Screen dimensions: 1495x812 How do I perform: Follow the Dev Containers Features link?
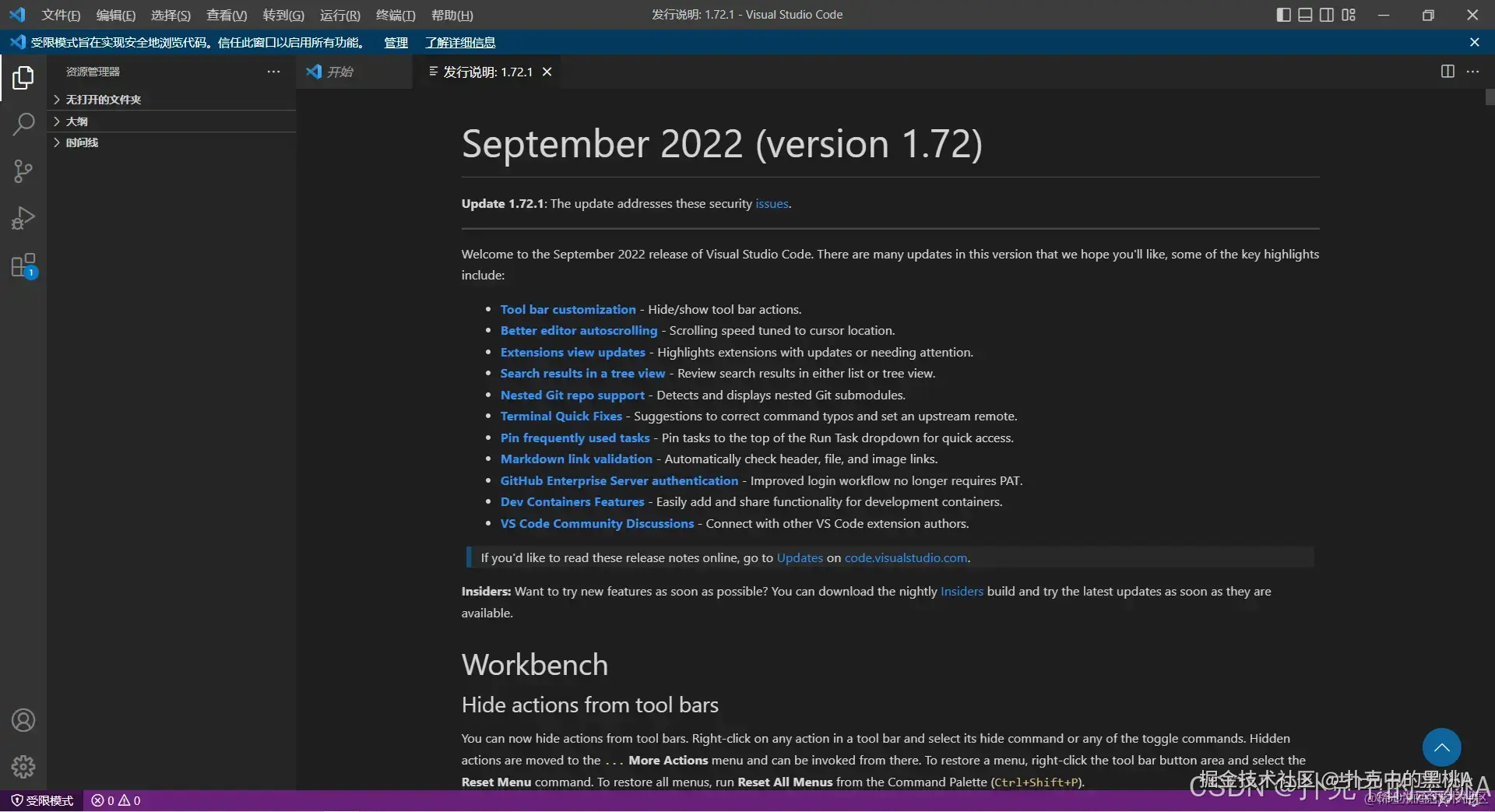point(572,501)
